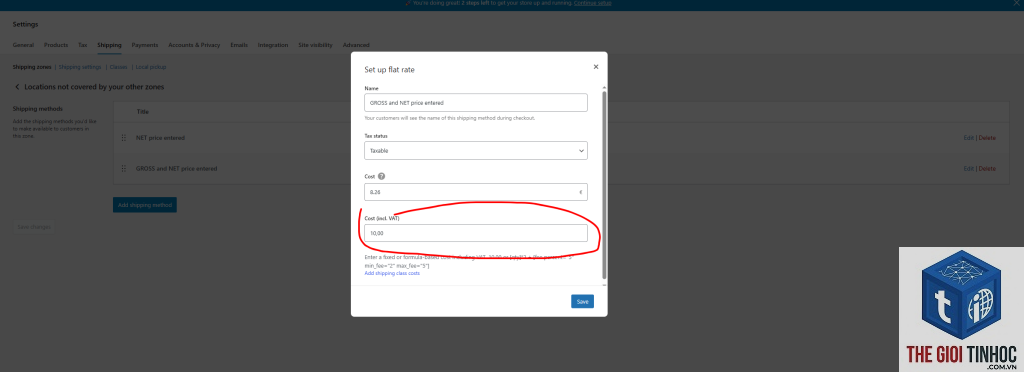Open the Accounts & Privacy tab
The height and width of the screenshot is (372, 1024).
point(194,45)
